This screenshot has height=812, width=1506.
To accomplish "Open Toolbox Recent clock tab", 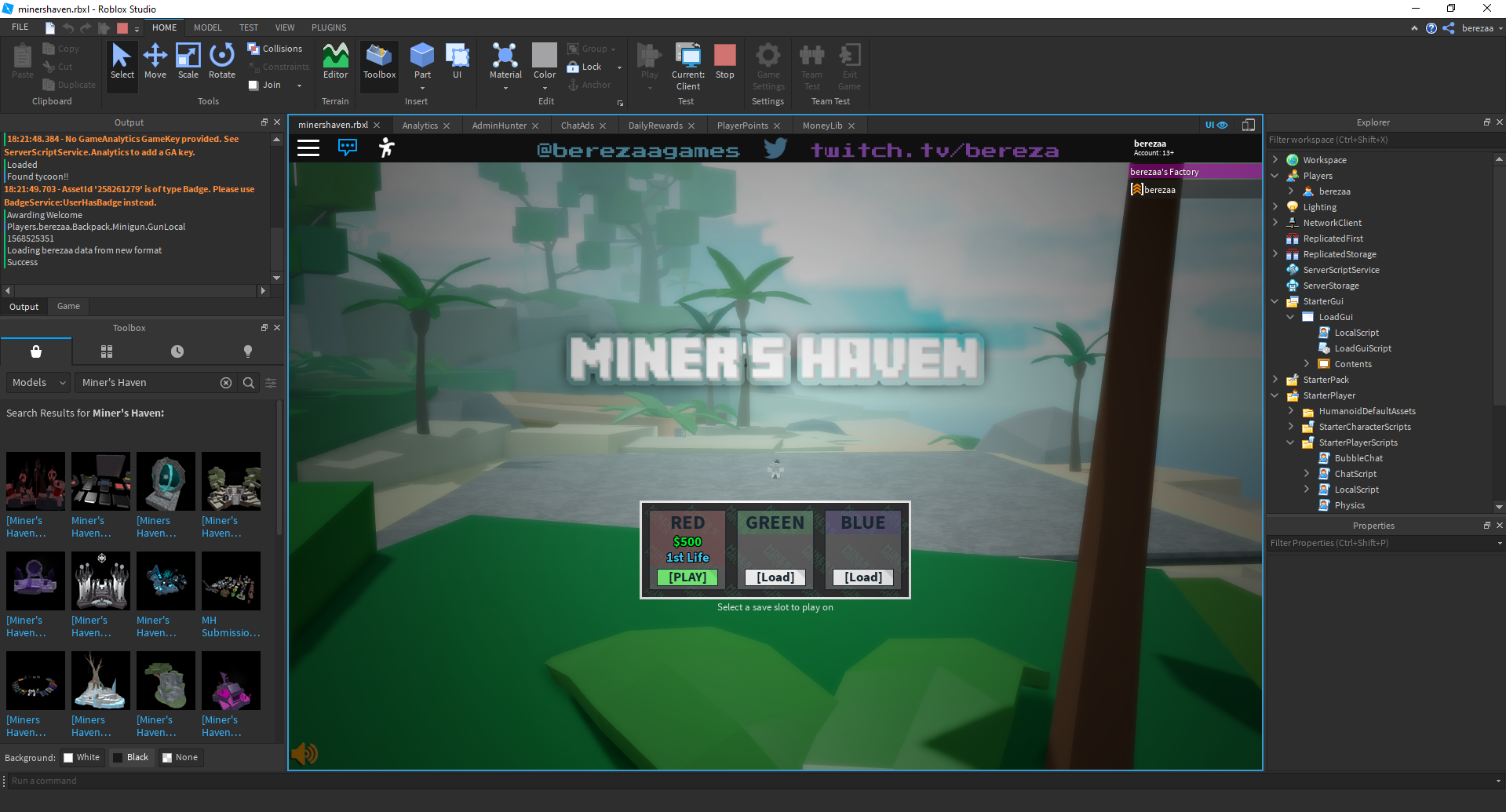I will tap(177, 351).
